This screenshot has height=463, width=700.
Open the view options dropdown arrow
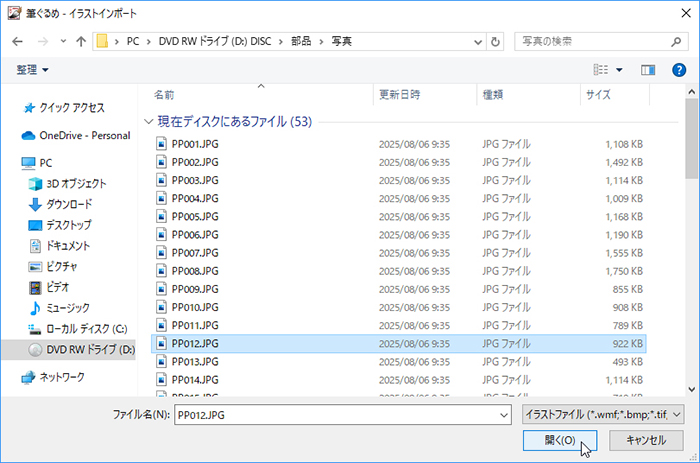pyautogui.click(x=619, y=69)
